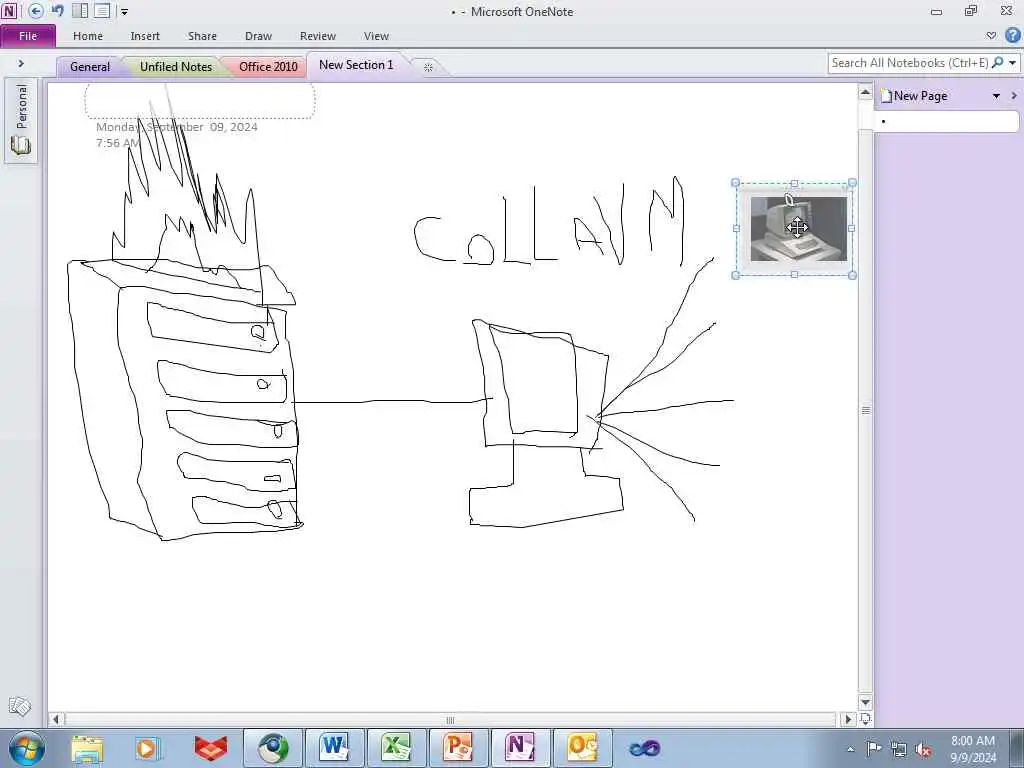Click the picture's right-middle resize handle
Viewport: 1024px width, 768px height.
coord(852,229)
